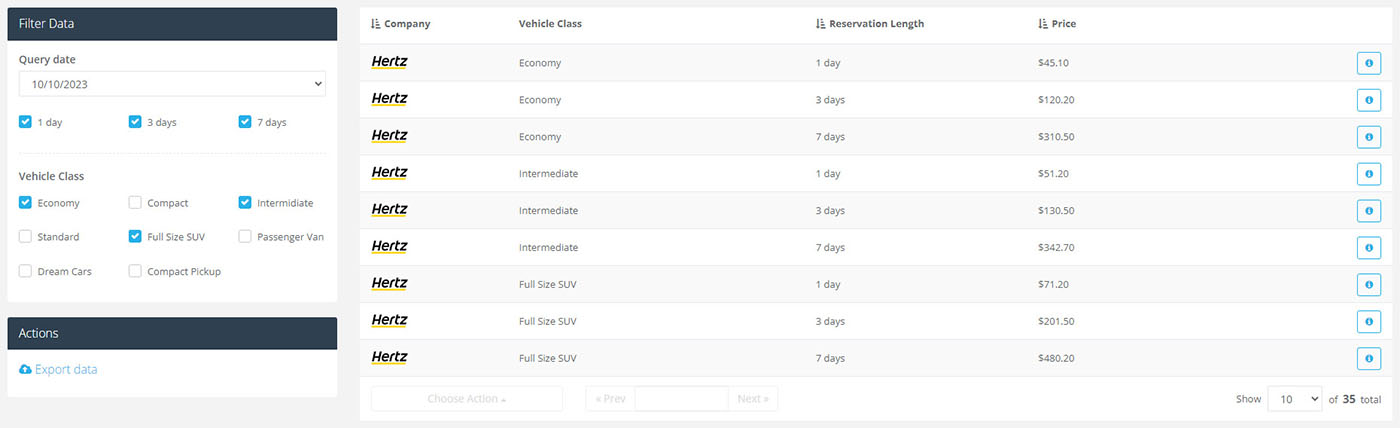Check the Passenger Van option

[x=245, y=237]
